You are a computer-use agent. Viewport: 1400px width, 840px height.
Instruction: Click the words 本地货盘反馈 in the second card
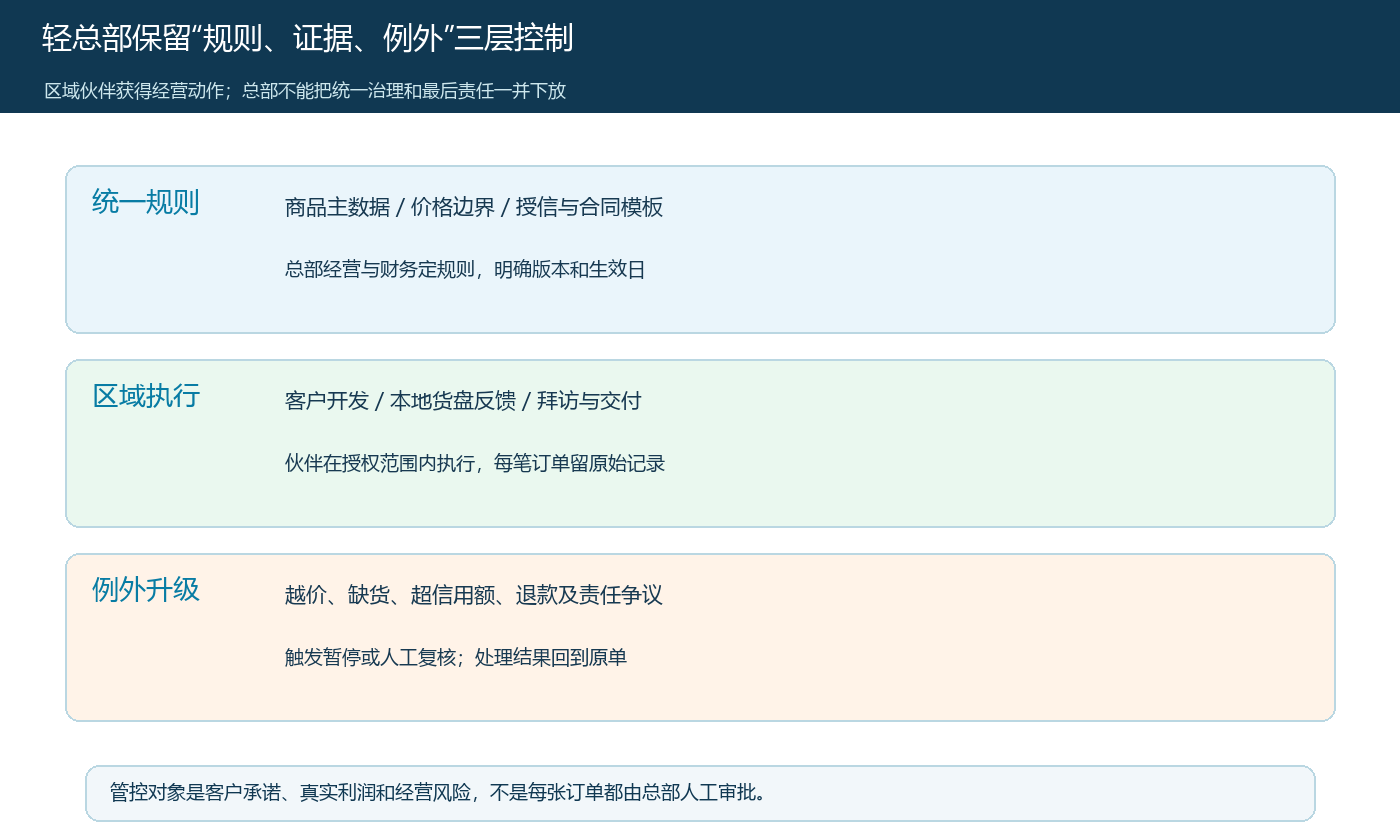click(453, 402)
